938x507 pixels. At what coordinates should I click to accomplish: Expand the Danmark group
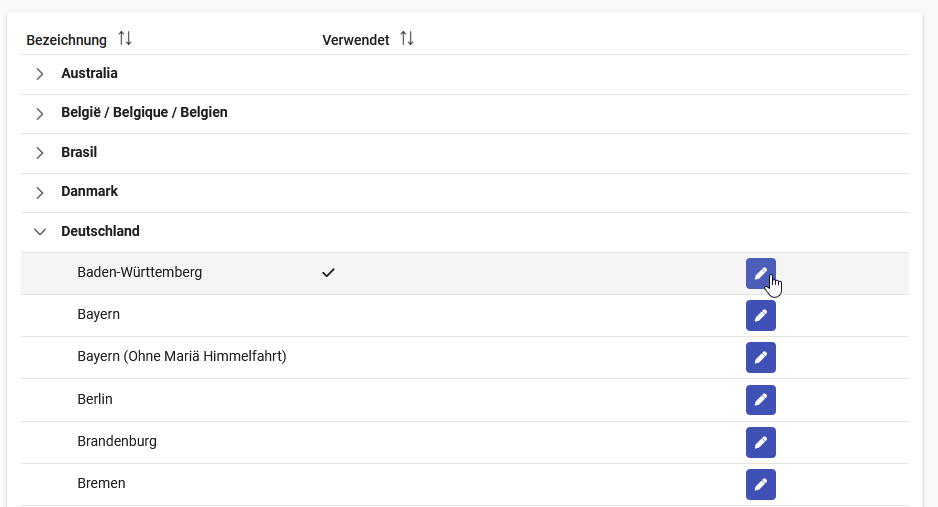coord(39,193)
